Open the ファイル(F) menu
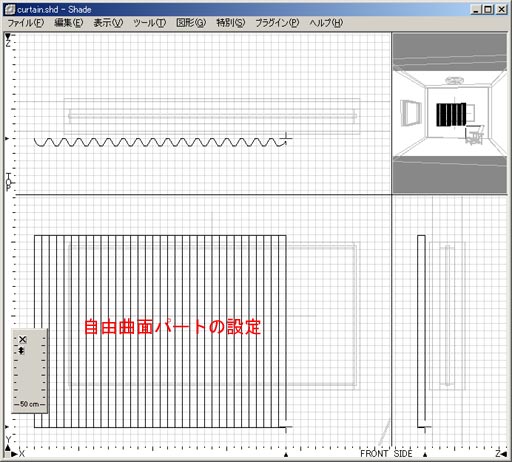The width and height of the screenshot is (512, 462). coord(25,23)
